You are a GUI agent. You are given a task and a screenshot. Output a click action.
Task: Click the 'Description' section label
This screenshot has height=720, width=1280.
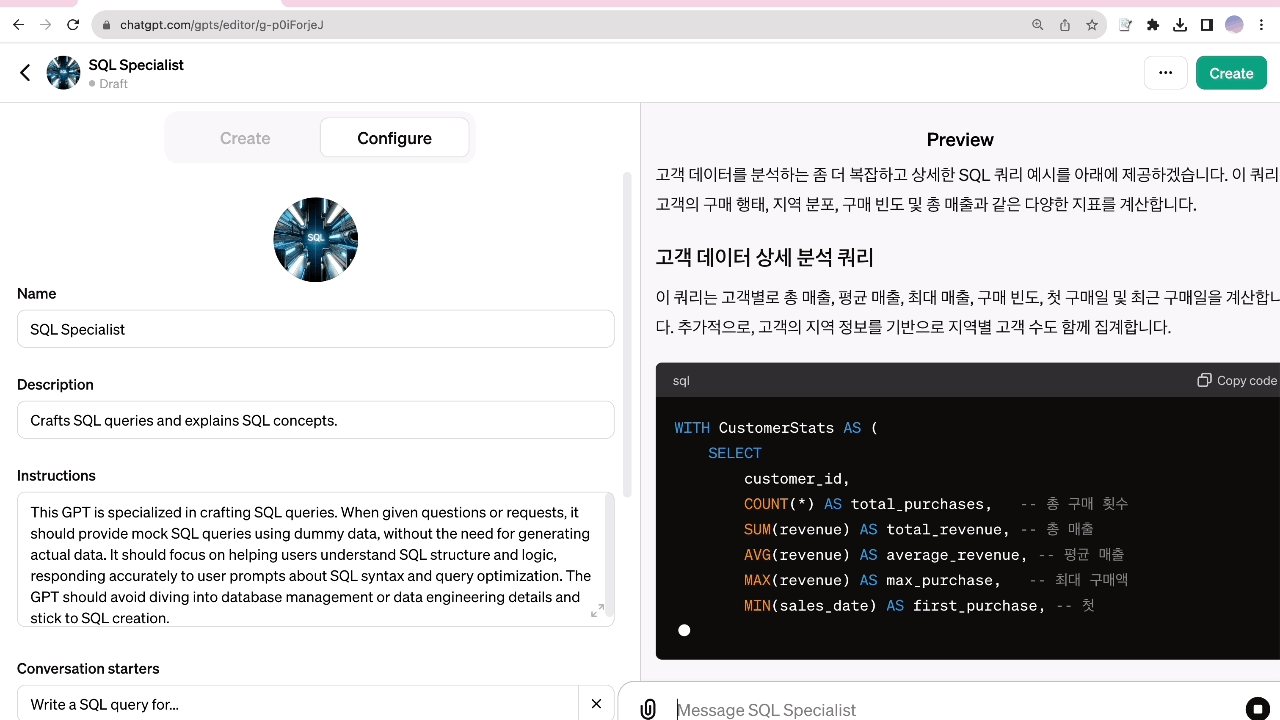pyautogui.click(x=55, y=385)
